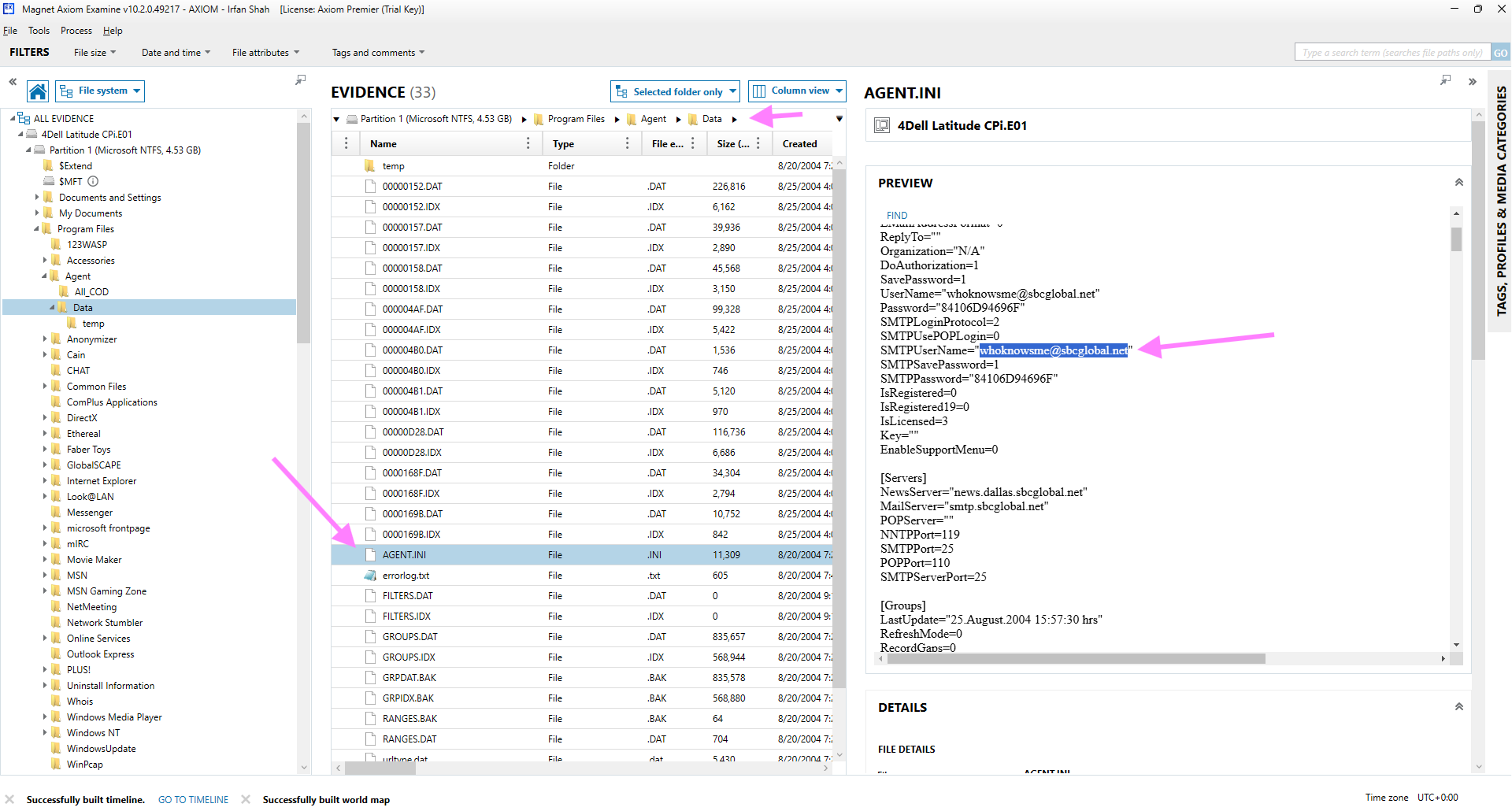Select the 0000168F.IDX file row
Image resolution: width=1512 pixels, height=811 pixels.
(582, 494)
